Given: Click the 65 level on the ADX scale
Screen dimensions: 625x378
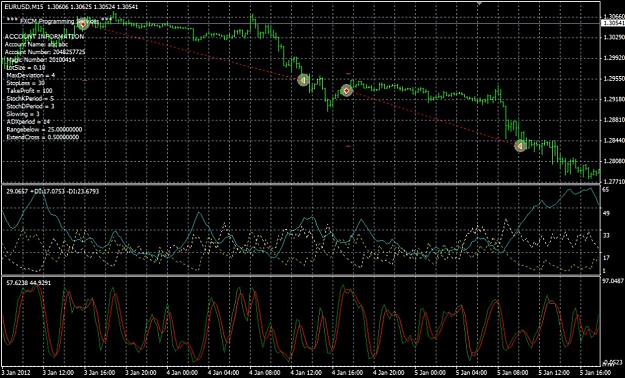Looking at the screenshot, I should [606, 191].
